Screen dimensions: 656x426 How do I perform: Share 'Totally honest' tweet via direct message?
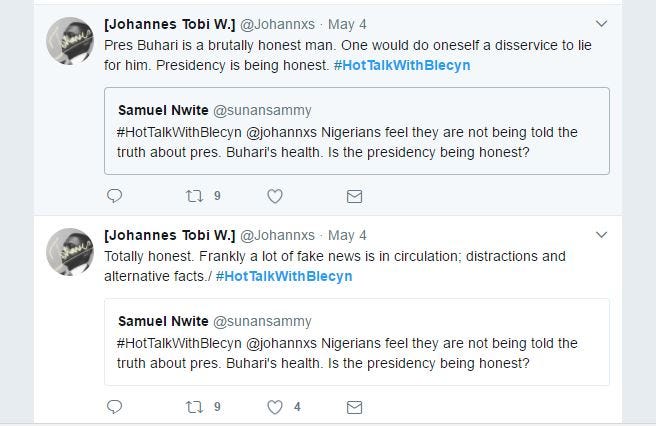click(354, 407)
